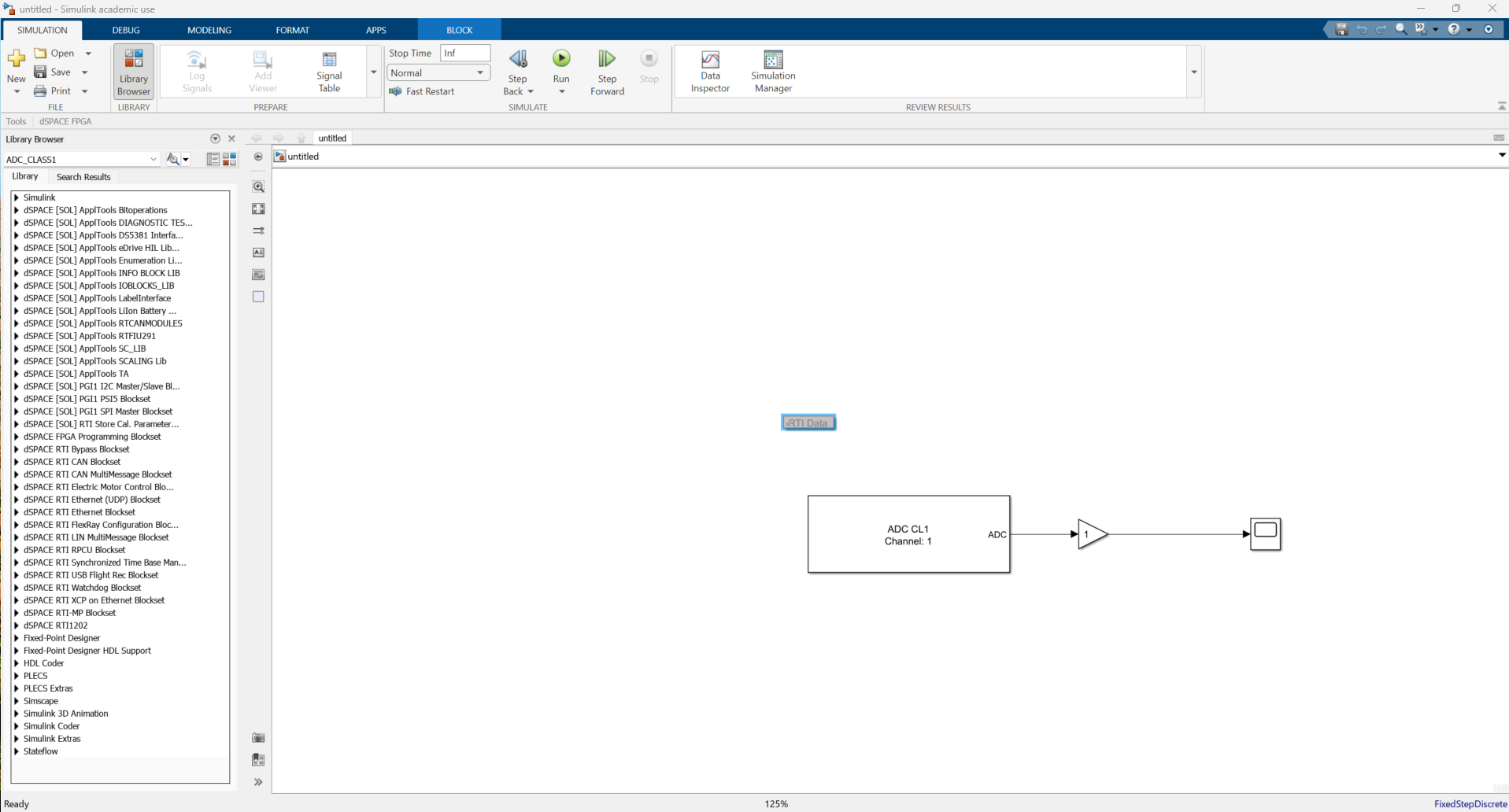1509x812 pixels.
Task: Select the Zoom tool in canvas palette
Action: [258, 187]
